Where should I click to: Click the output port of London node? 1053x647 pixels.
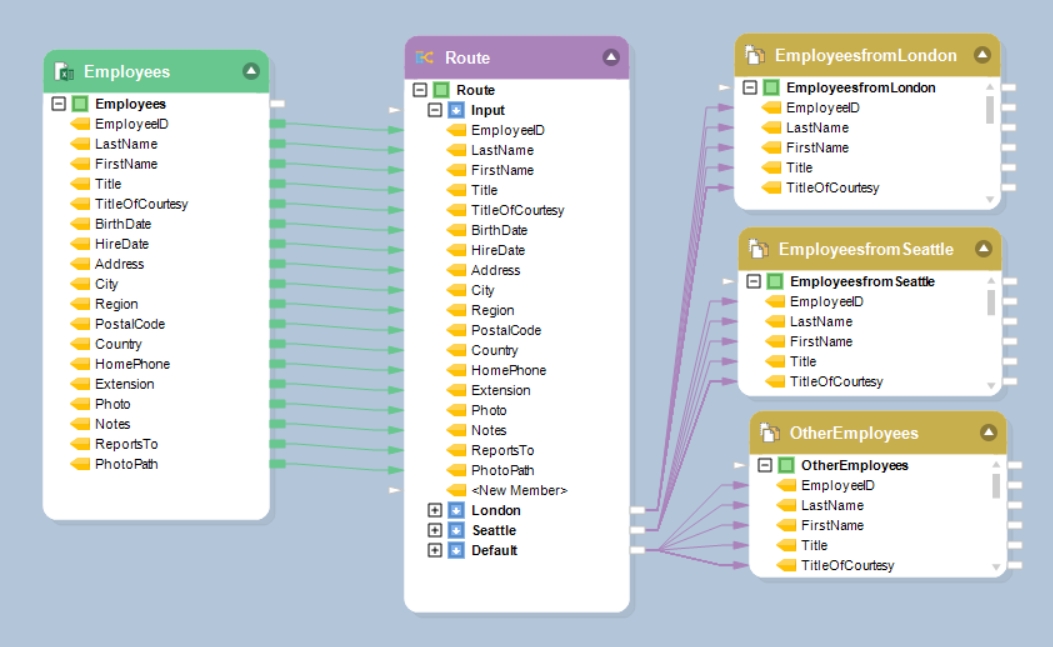click(637, 510)
